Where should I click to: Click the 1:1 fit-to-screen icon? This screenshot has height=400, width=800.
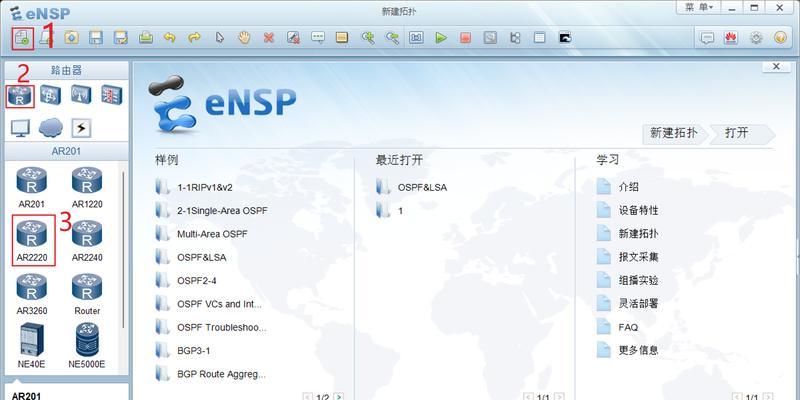pyautogui.click(x=416, y=38)
